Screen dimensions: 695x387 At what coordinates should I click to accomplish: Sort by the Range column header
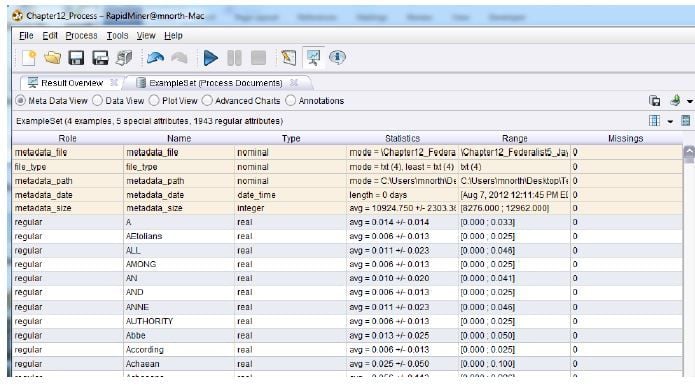(515, 138)
